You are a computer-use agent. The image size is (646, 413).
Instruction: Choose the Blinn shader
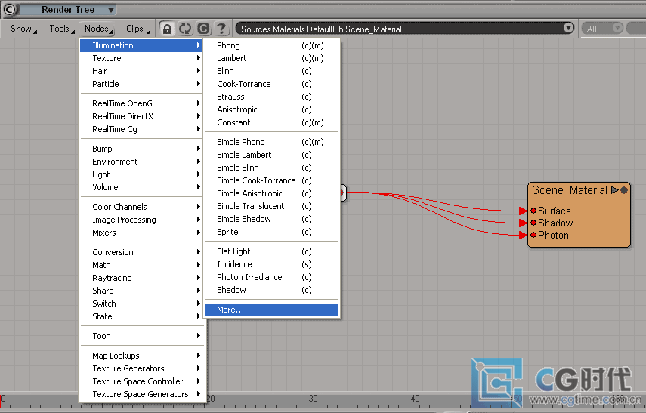click(x=272, y=71)
